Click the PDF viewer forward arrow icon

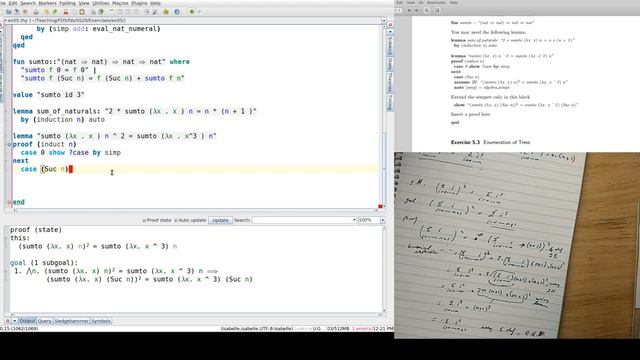click(x=416, y=10)
